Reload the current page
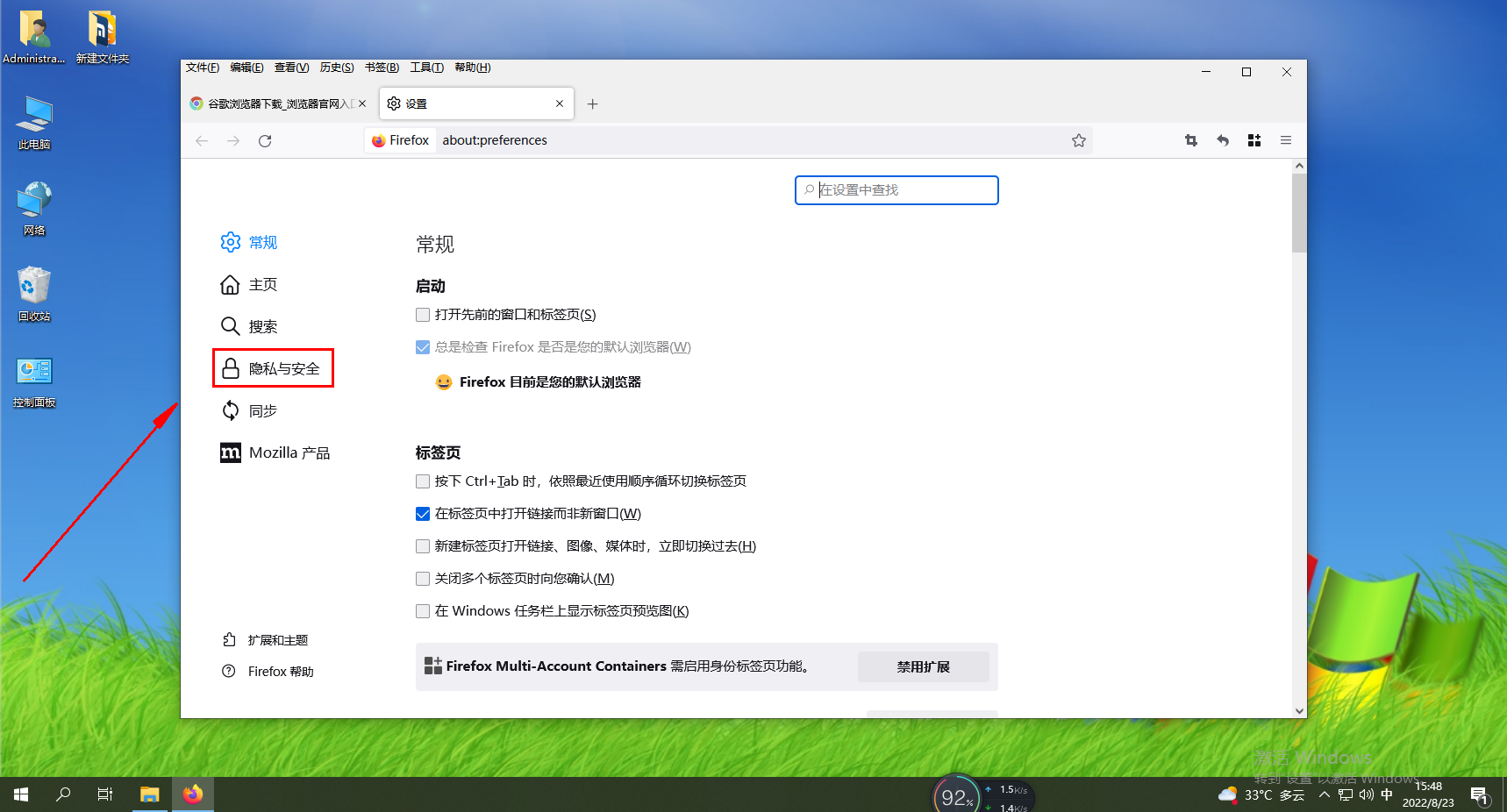This screenshot has width=1507, height=812. (x=265, y=140)
